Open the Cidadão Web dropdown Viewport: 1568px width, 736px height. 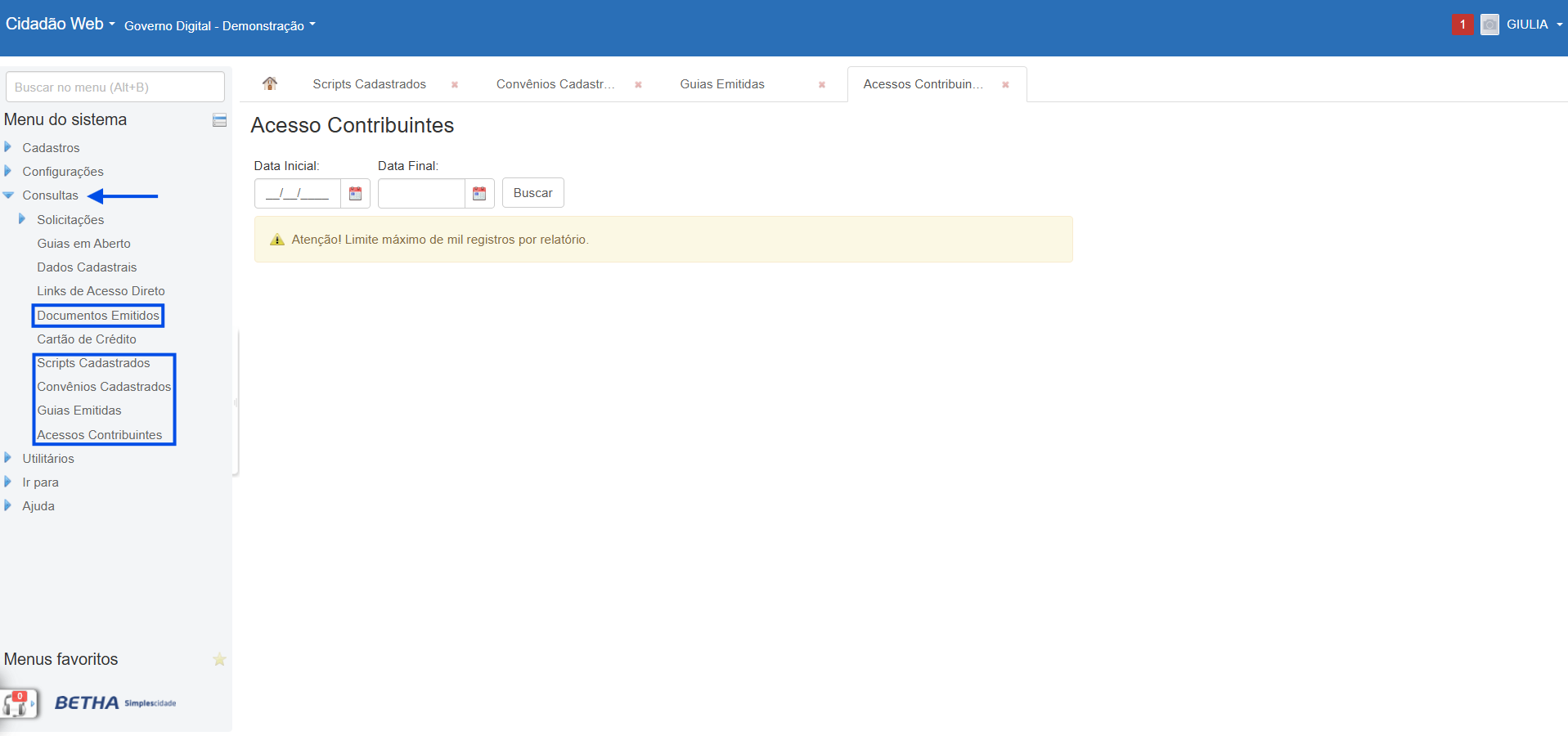coord(60,25)
